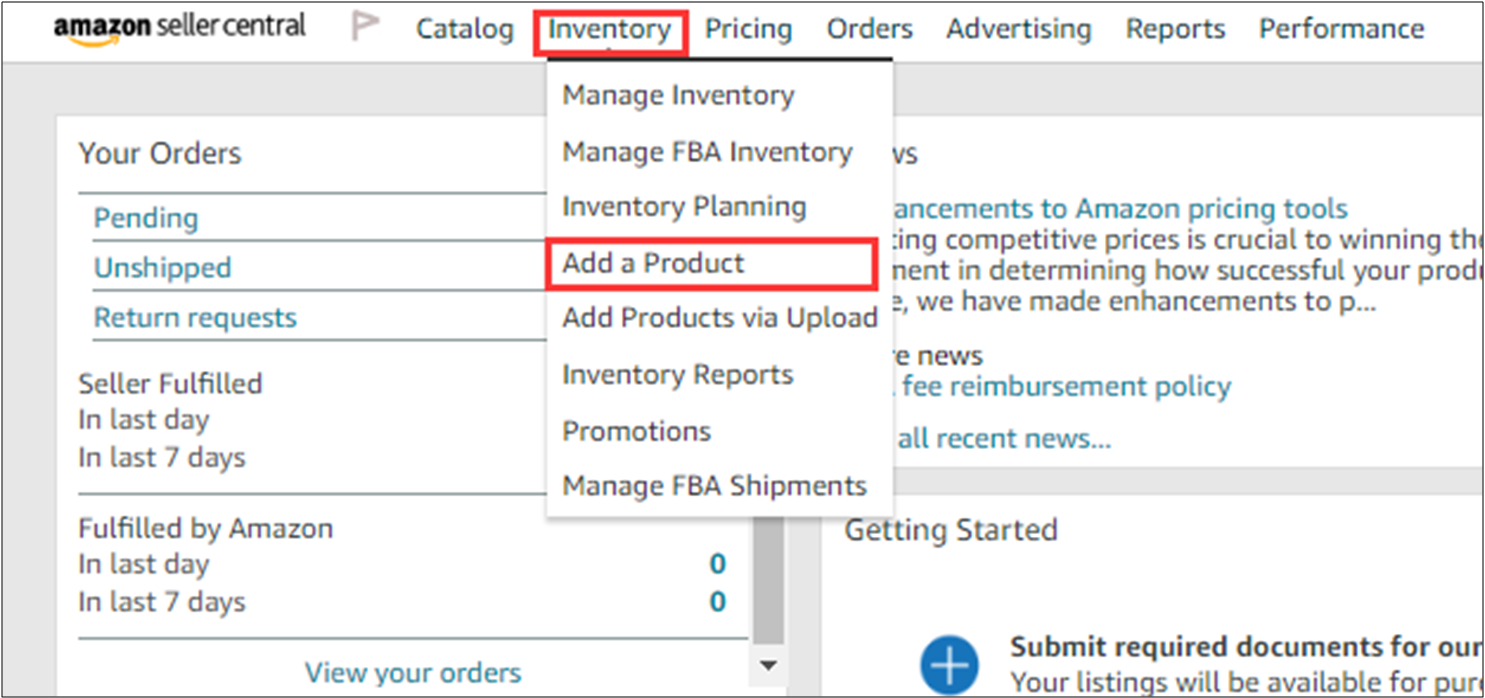Image resolution: width=1485 pixels, height=698 pixels.
Task: Click the View your orders link
Action: pyautogui.click(x=413, y=673)
